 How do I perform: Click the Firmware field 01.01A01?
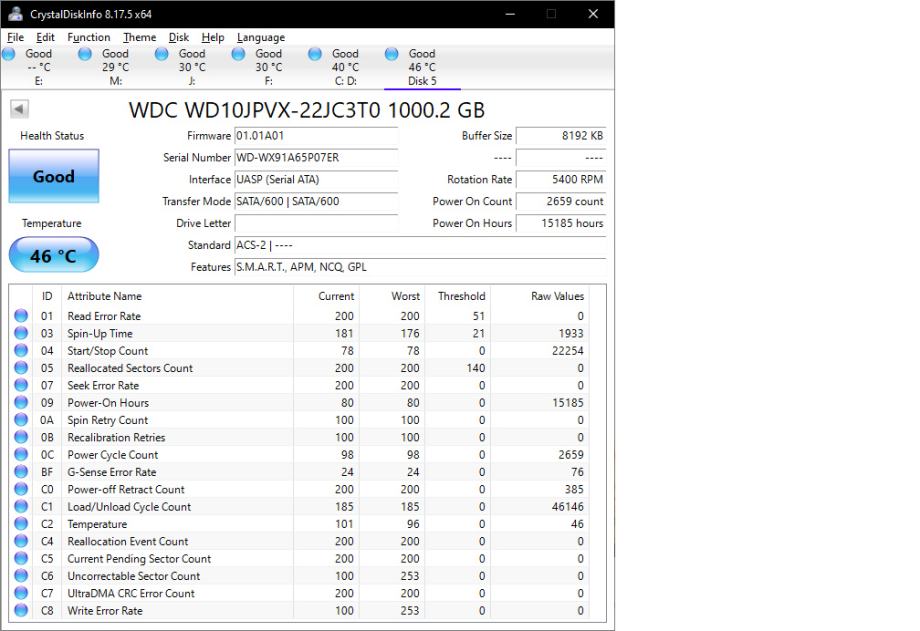[x=316, y=136]
